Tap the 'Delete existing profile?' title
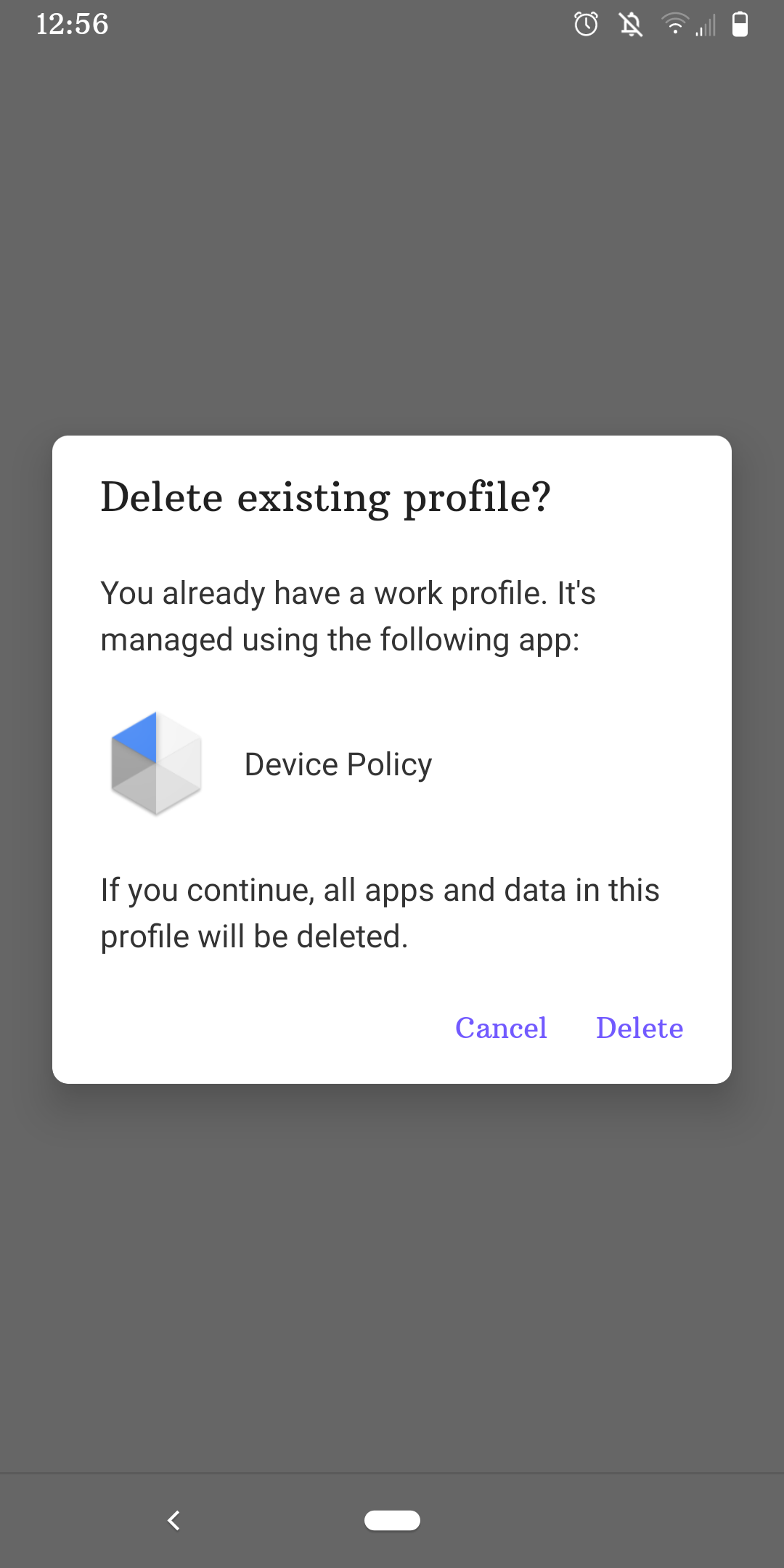The width and height of the screenshot is (784, 1568). tap(325, 498)
